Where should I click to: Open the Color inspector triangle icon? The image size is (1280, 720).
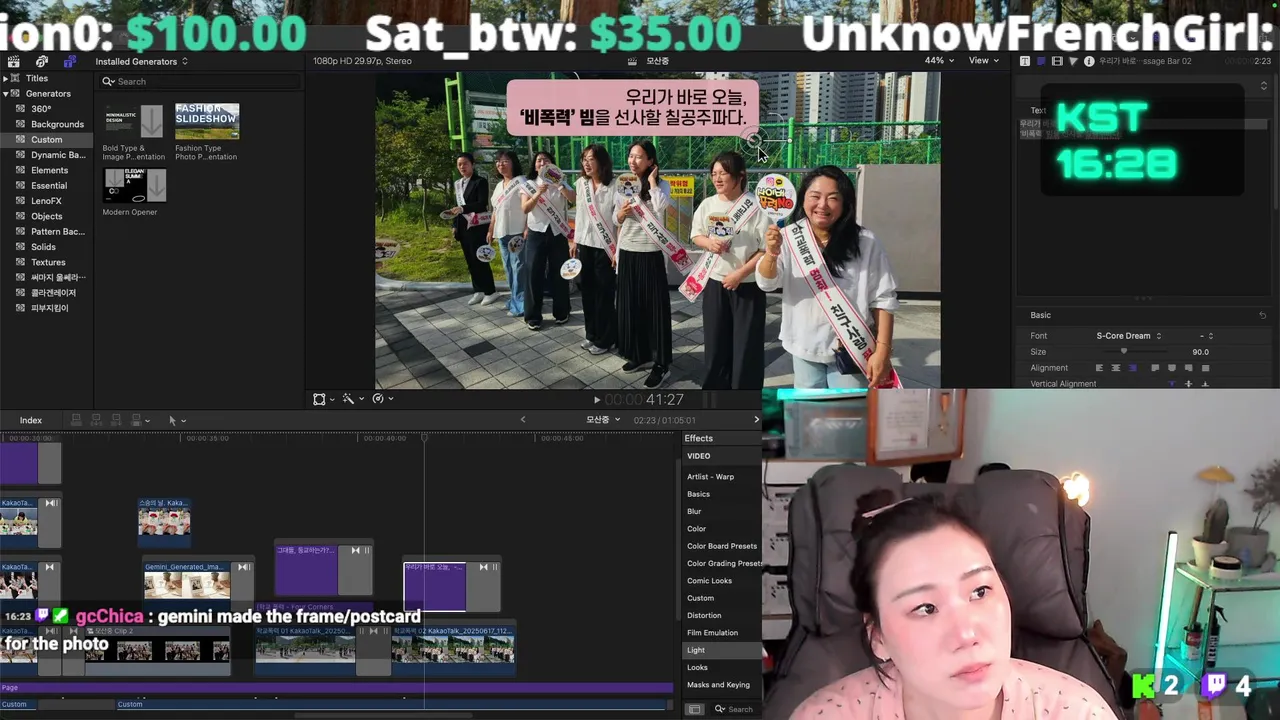(x=1073, y=61)
